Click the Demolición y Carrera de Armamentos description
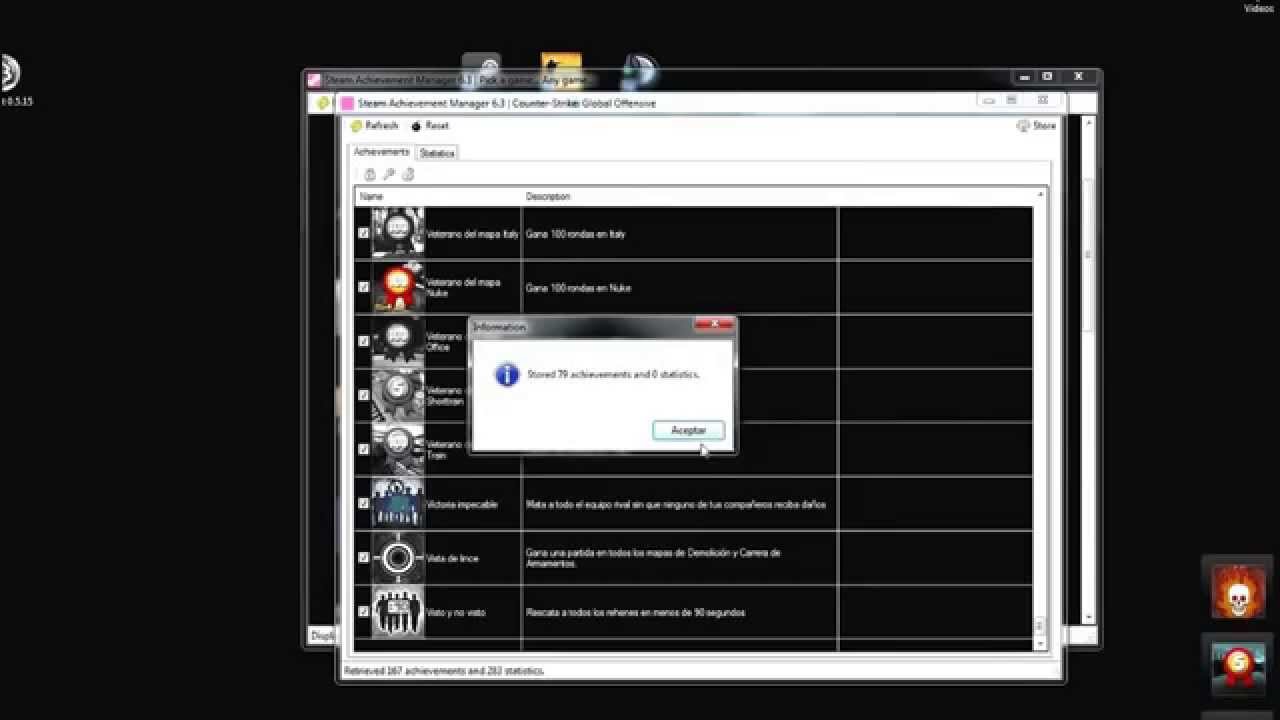This screenshot has height=720, width=1280. pyautogui.click(x=653, y=558)
